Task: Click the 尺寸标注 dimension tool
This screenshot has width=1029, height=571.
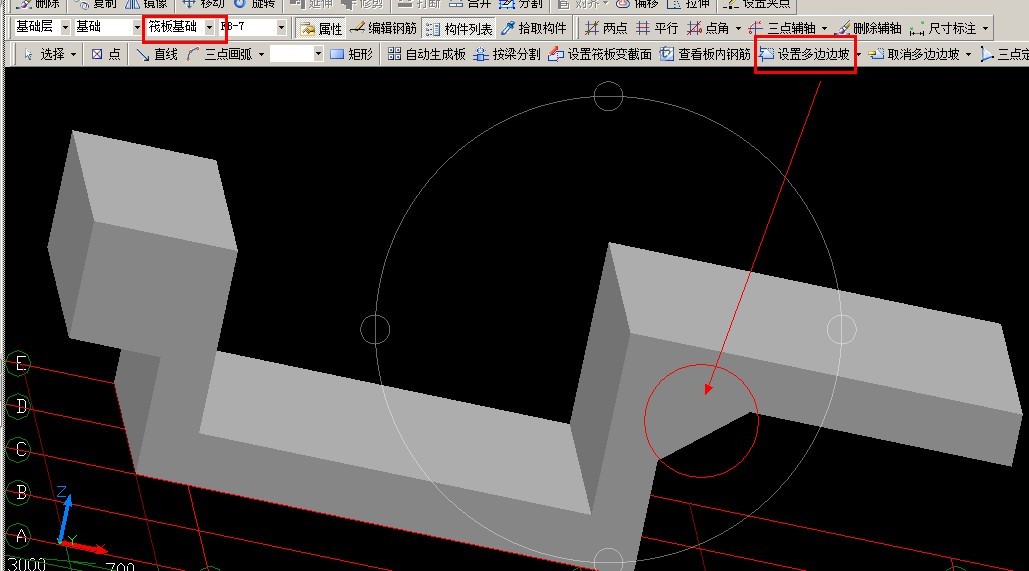Action: pyautogui.click(x=944, y=28)
